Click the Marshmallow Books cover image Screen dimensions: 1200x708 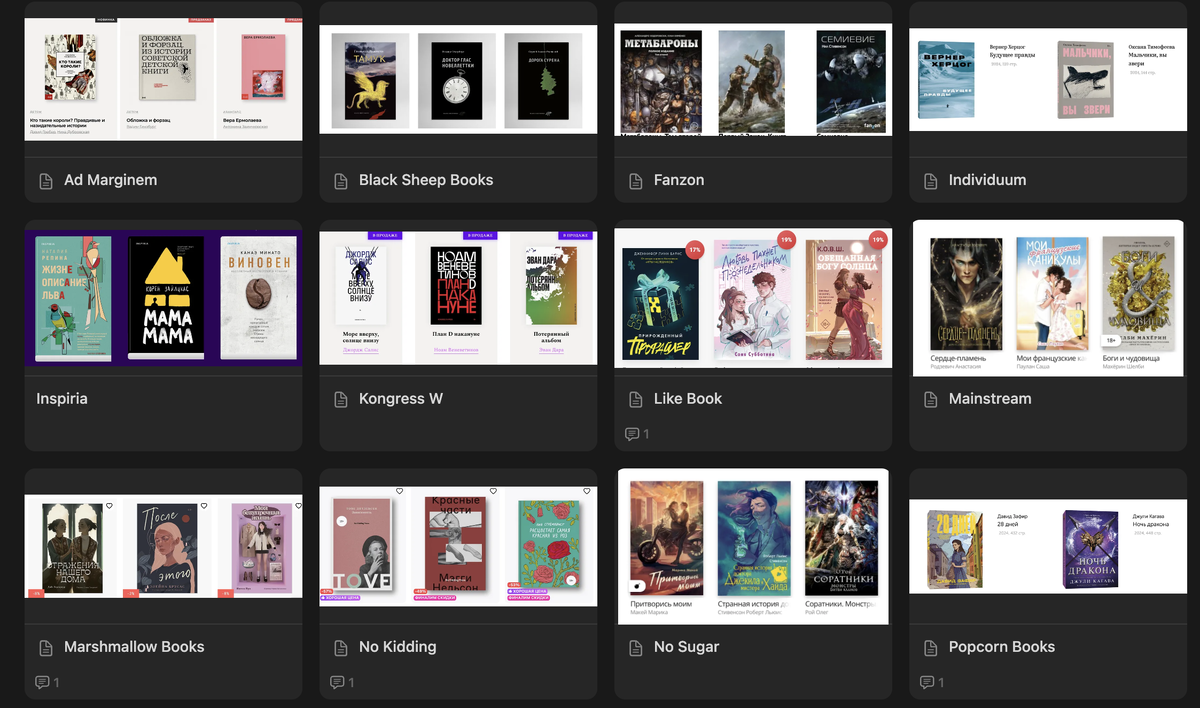(x=163, y=546)
